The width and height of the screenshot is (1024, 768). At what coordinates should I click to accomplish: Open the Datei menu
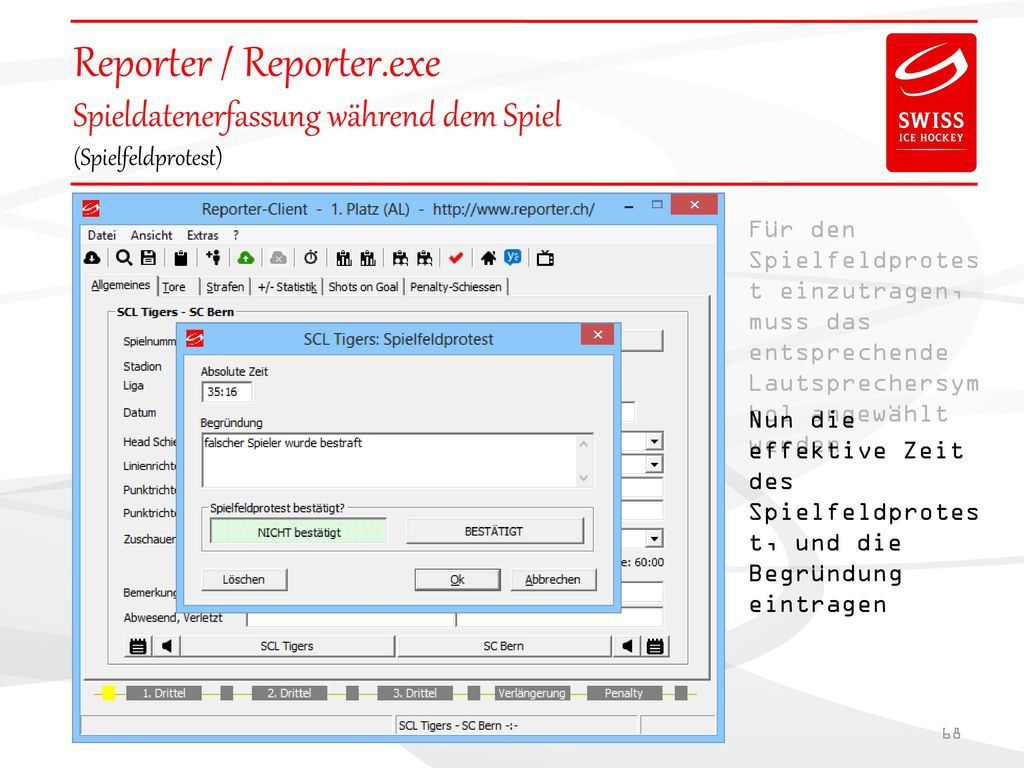(102, 235)
